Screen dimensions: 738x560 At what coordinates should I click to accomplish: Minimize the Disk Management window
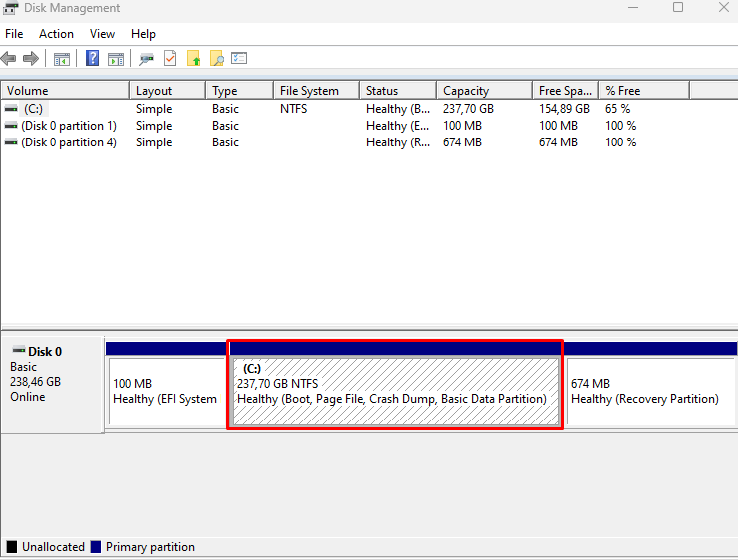633,7
